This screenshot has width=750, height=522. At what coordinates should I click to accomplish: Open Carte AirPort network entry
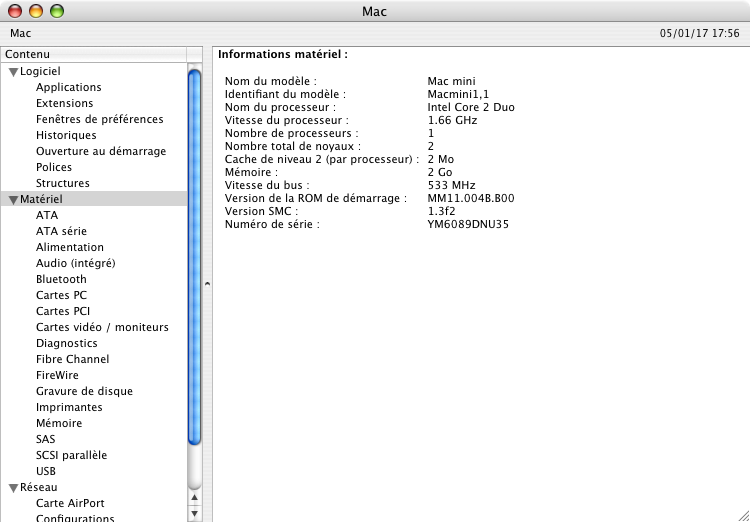tap(70, 503)
